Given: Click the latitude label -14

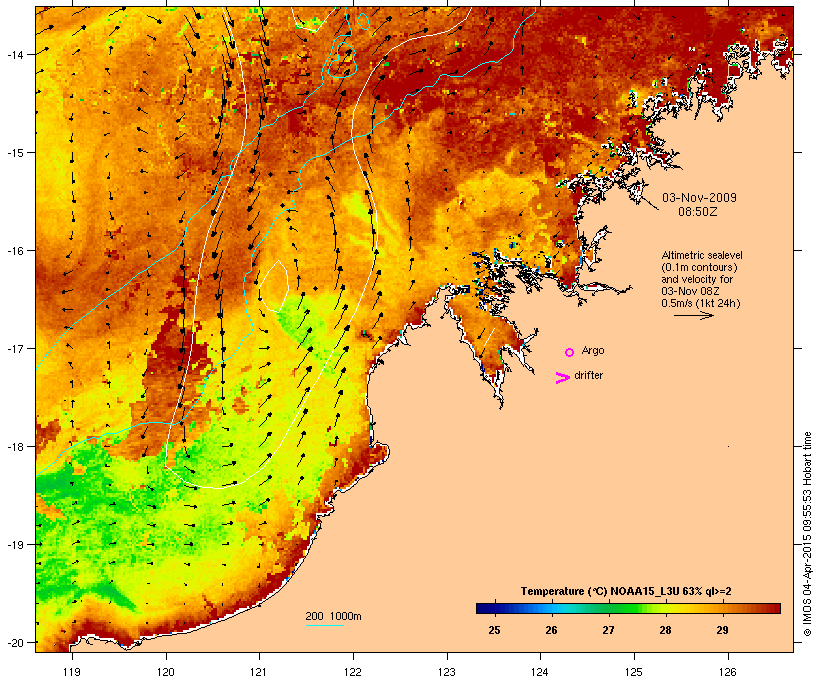Looking at the screenshot, I should (15, 54).
